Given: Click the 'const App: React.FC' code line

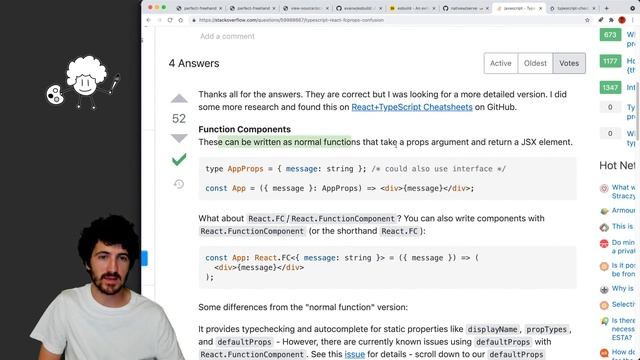Looking at the screenshot, I should [x=342, y=258].
